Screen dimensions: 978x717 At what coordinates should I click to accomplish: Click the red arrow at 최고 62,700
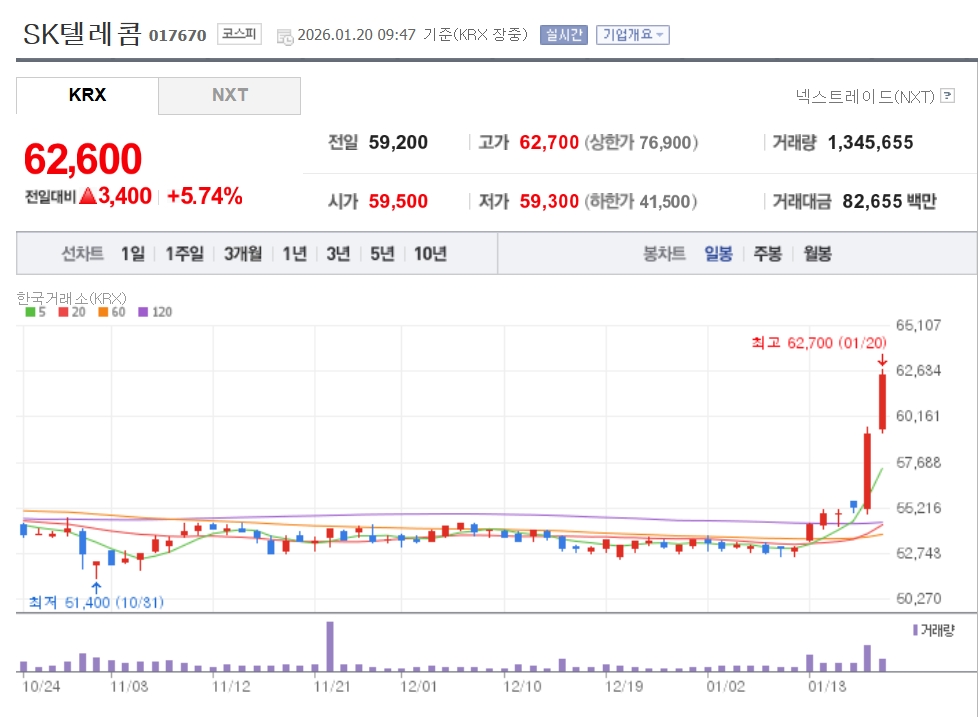881,360
